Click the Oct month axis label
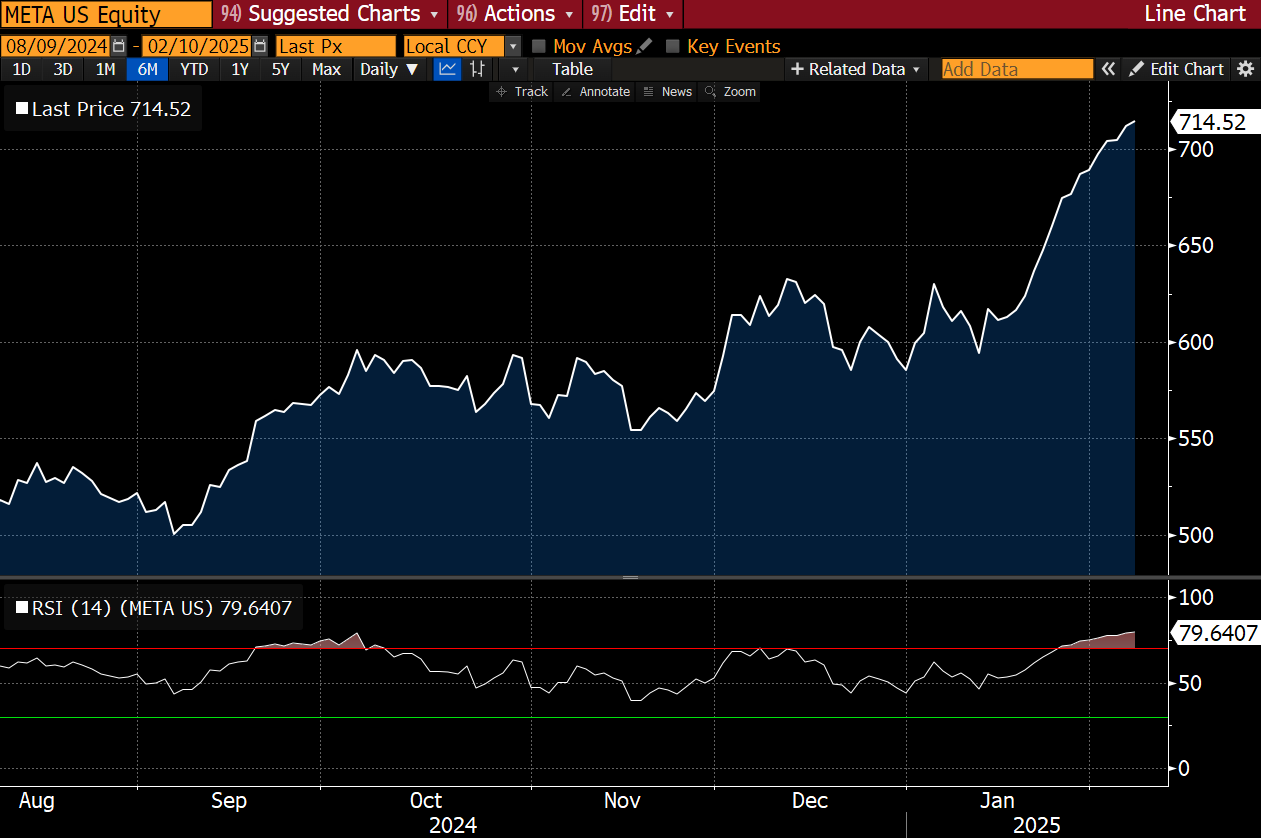This screenshot has width=1261, height=838. [x=427, y=801]
